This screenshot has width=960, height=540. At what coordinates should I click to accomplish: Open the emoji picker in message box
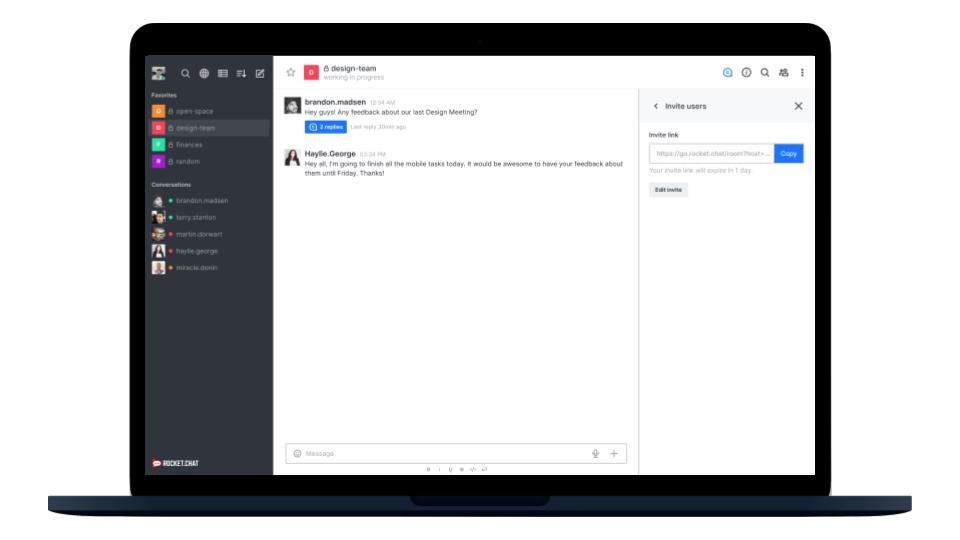point(298,454)
